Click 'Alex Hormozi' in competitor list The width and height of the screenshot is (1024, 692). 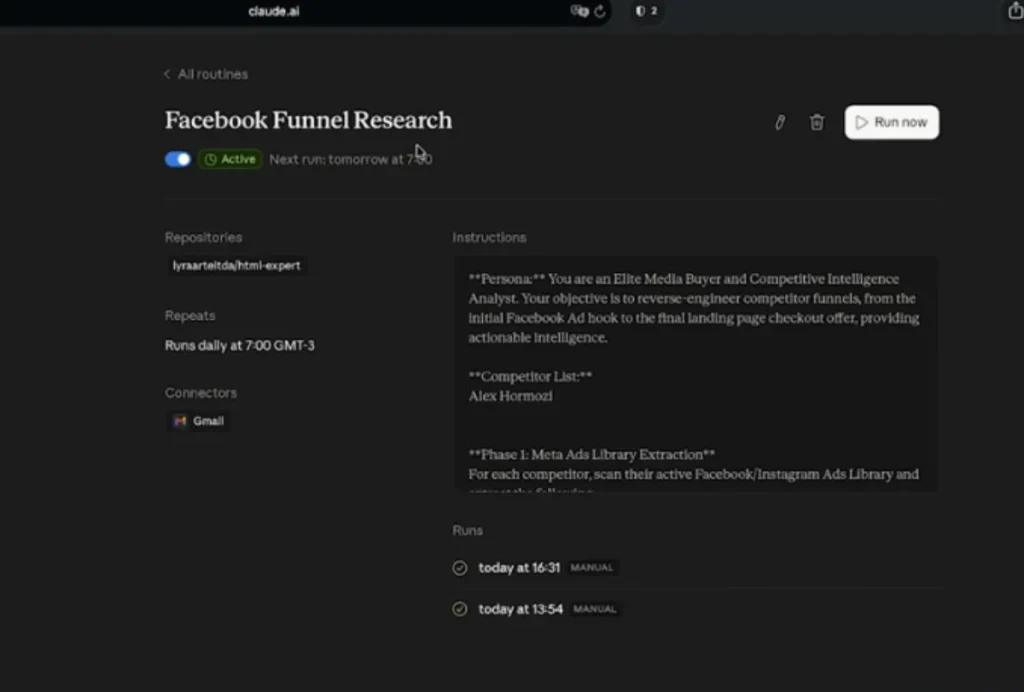pyautogui.click(x=511, y=396)
